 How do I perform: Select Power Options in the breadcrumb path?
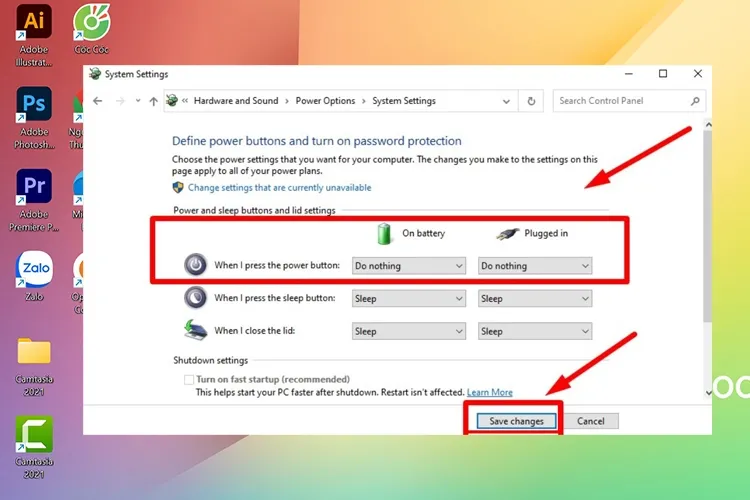pos(325,101)
